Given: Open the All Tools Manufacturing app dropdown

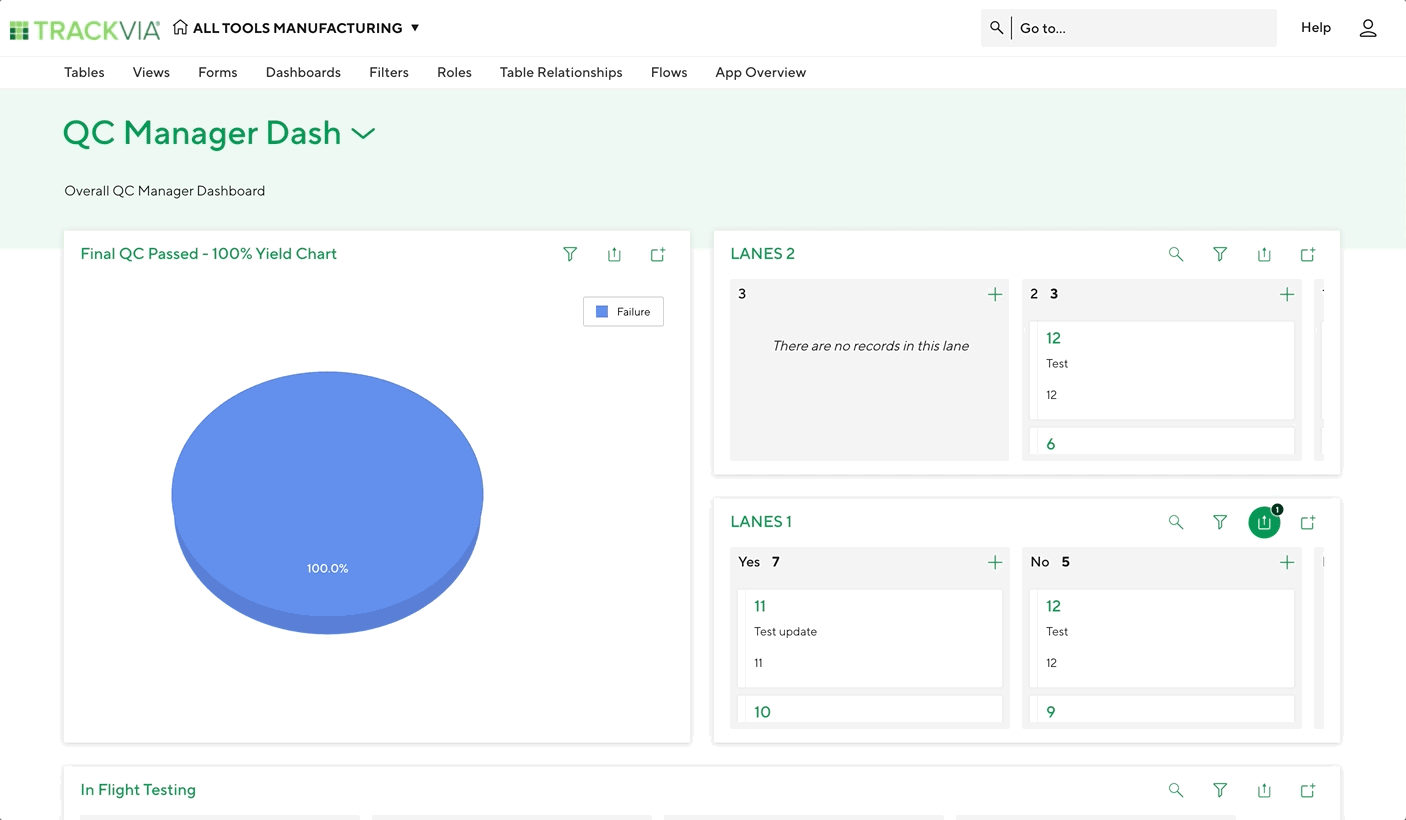Looking at the screenshot, I should pyautogui.click(x=415, y=28).
